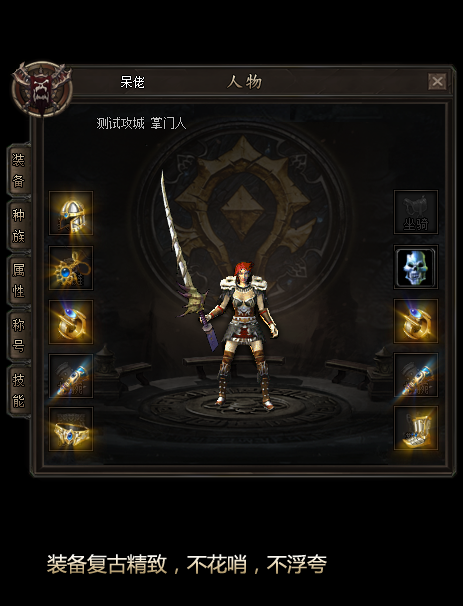Click the right-hand blue bracer slot

coord(416,375)
